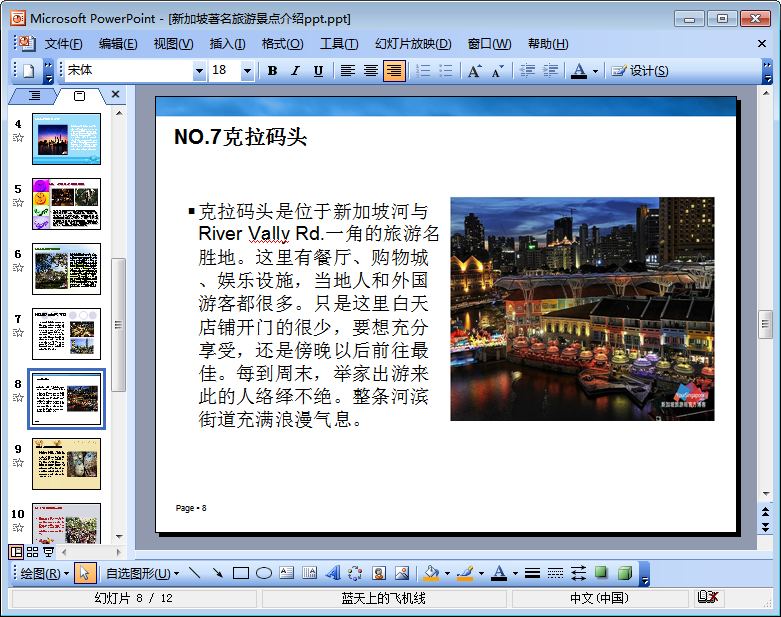Apply font color in formatting toolbar
The height and width of the screenshot is (617, 781).
(579, 71)
